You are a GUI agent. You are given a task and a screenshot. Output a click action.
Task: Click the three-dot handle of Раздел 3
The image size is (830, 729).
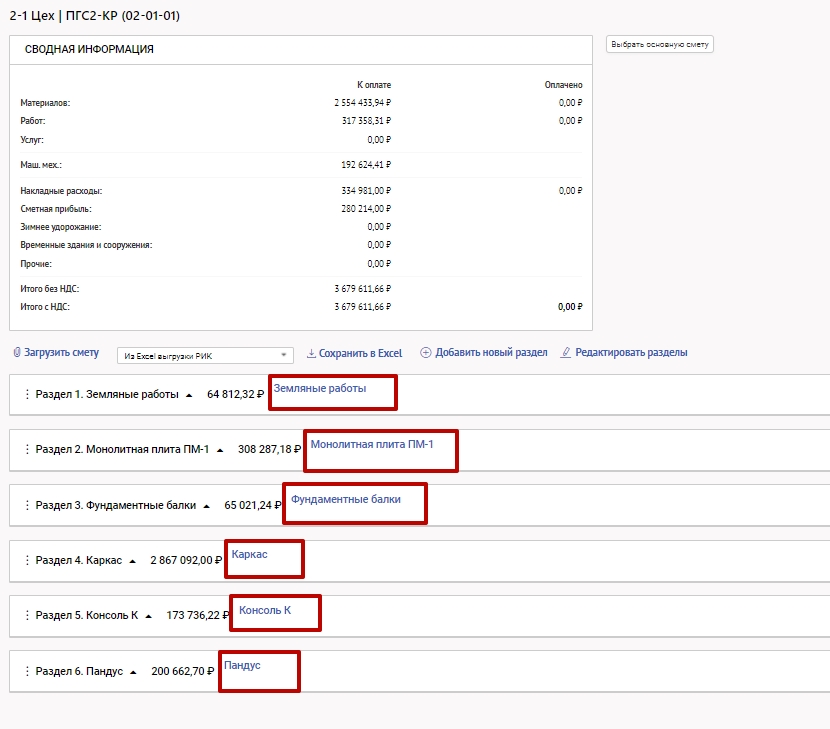[x=27, y=505]
